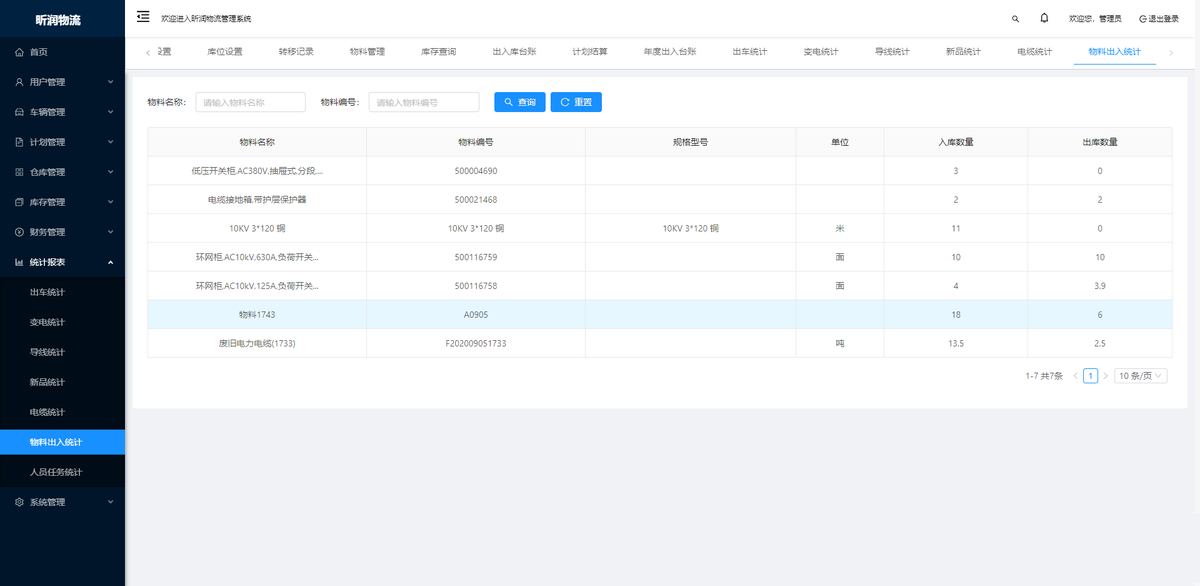Click the 查询 search button
Image resolution: width=1200 pixels, height=586 pixels.
pos(520,102)
